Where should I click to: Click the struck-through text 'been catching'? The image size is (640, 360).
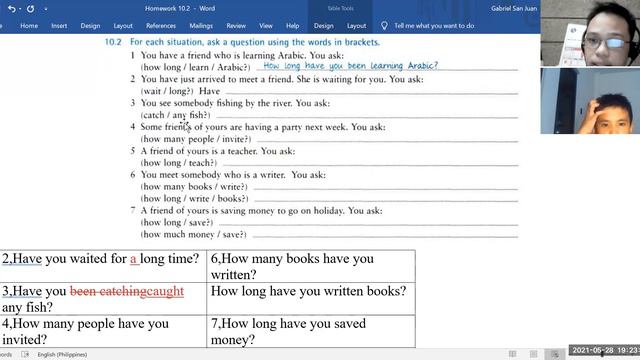(x=108, y=291)
